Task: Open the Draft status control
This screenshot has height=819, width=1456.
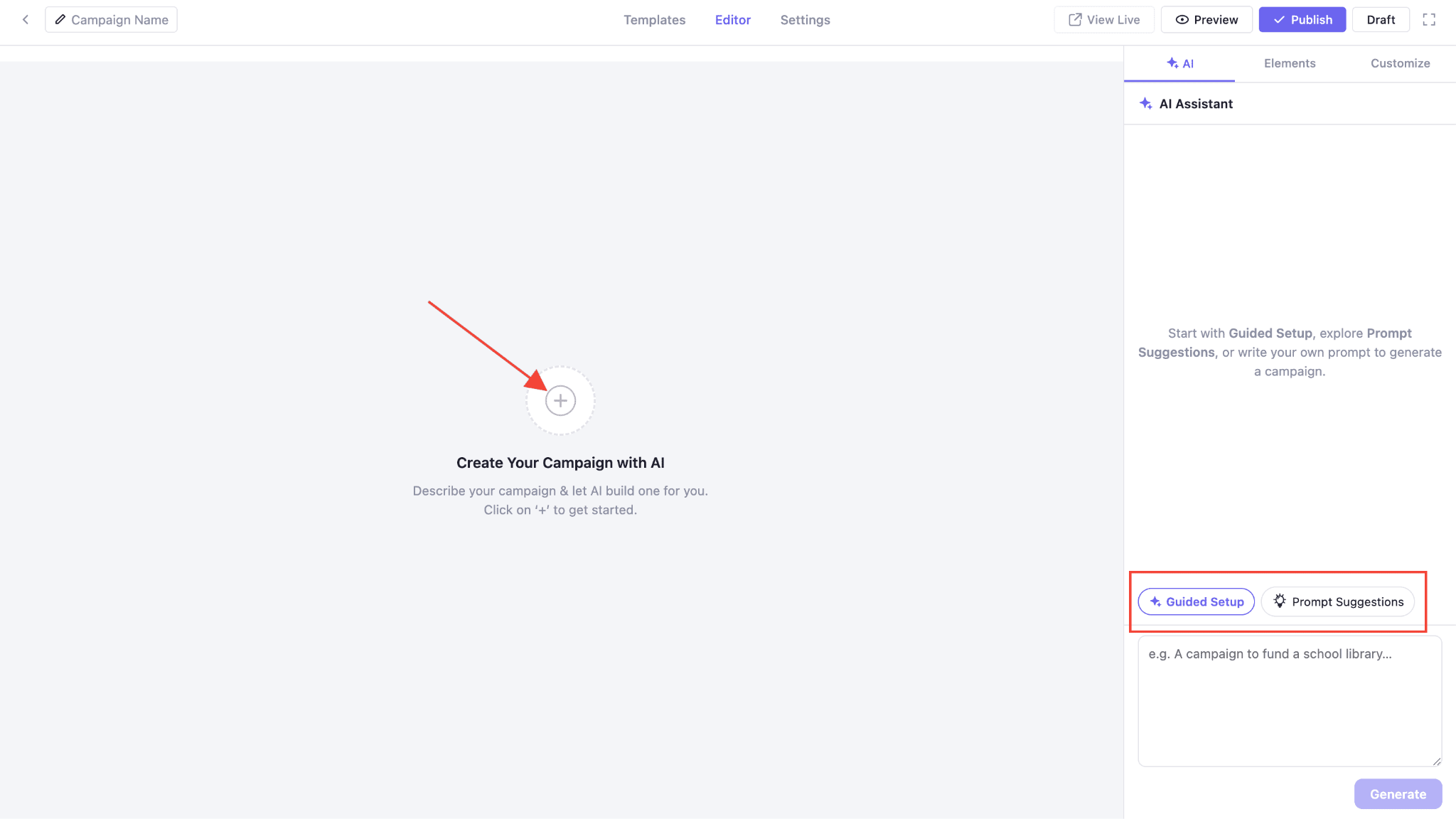Action: (x=1381, y=20)
